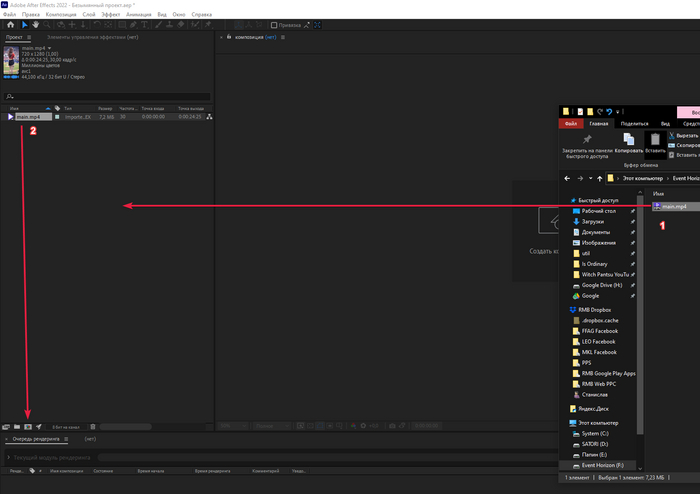This screenshot has height=494, width=700.
Task: Open the Файл menu in After Effects
Action: [x=9, y=15]
